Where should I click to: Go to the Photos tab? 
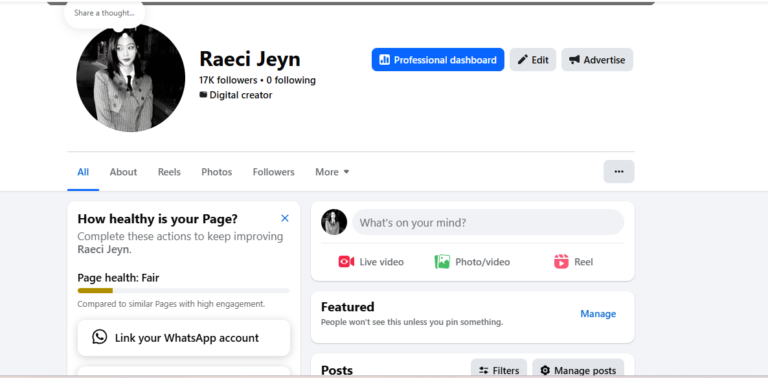216,172
